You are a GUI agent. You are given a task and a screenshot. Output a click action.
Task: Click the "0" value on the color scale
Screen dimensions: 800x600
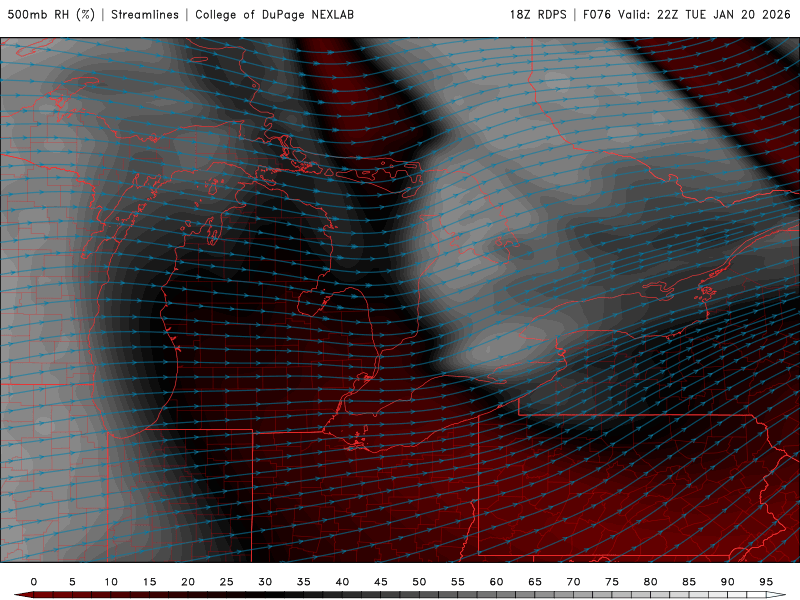coord(34,582)
